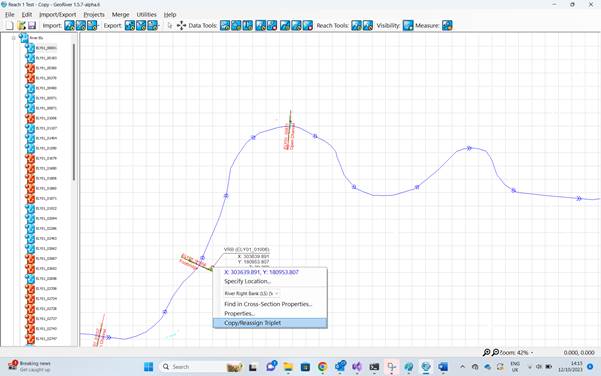Screen dimensions: 601x376
Task: Choose Properties... in the context menu
Action: [270, 314]
